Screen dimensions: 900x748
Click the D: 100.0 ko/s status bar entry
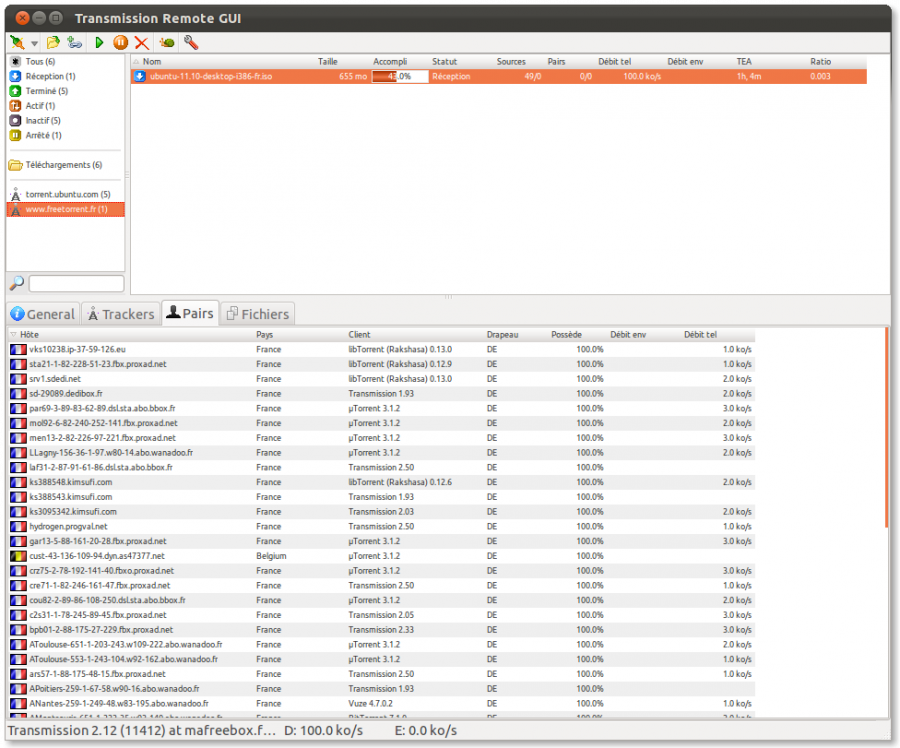(x=324, y=730)
